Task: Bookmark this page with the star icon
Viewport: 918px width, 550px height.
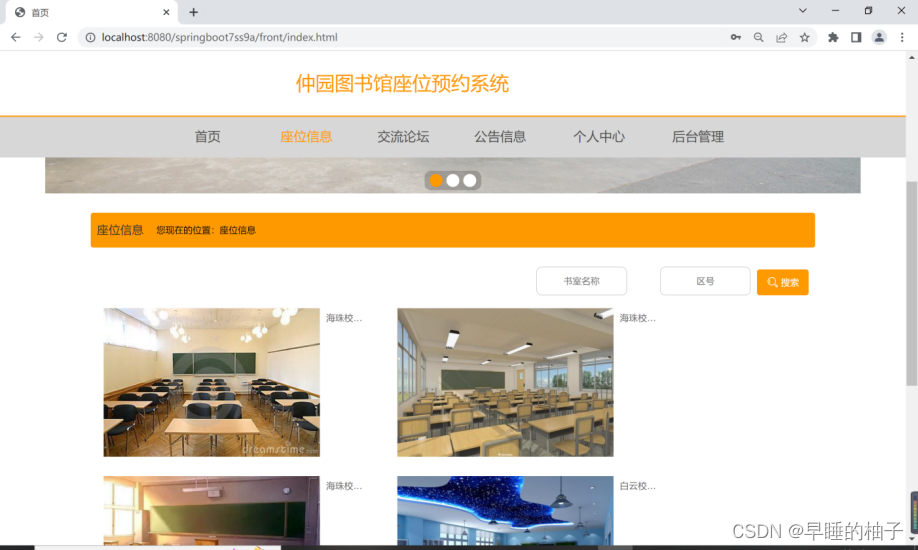Action: pyautogui.click(x=804, y=37)
